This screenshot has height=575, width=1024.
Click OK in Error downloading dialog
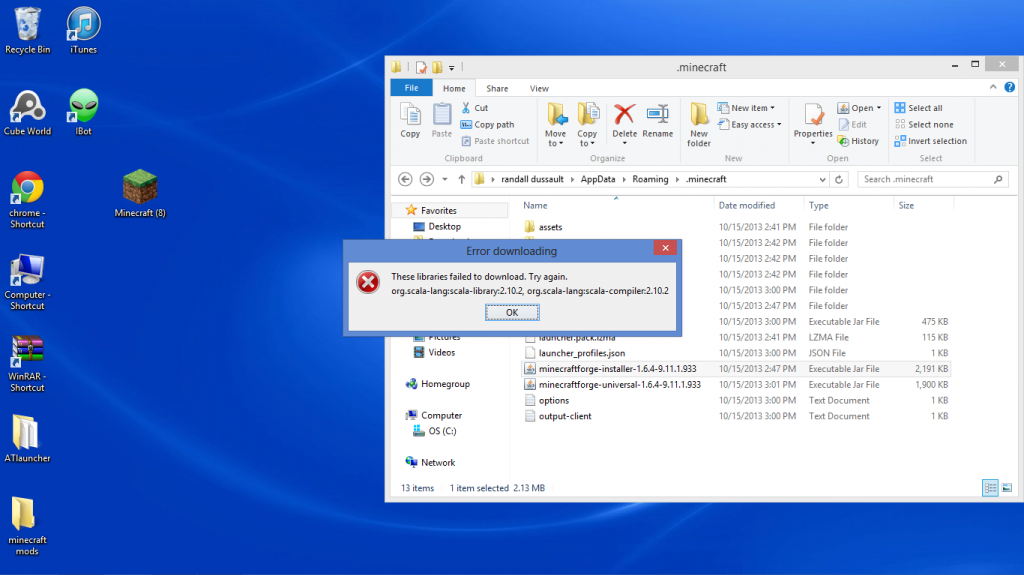(x=511, y=312)
